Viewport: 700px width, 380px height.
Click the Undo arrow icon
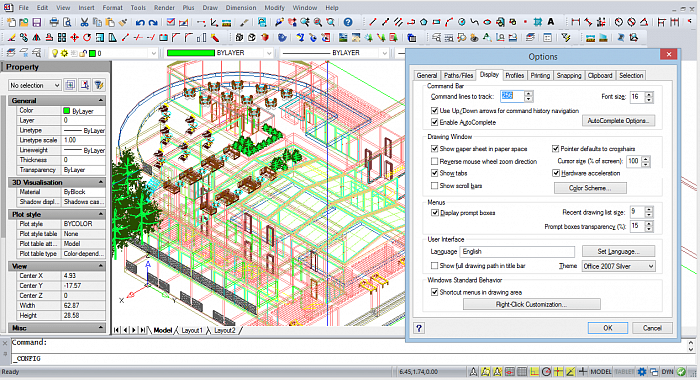point(140,22)
